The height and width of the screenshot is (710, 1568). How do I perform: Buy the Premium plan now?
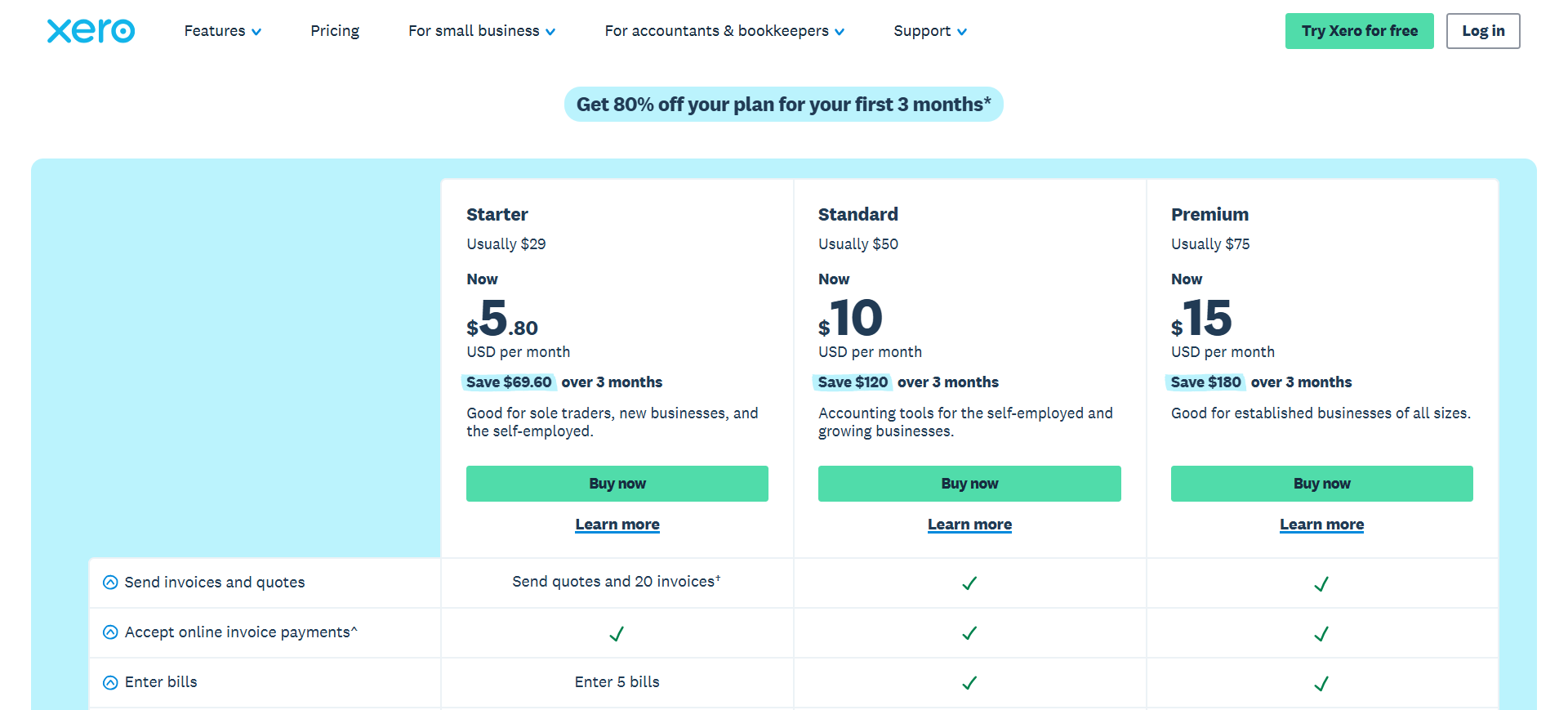tap(1321, 484)
